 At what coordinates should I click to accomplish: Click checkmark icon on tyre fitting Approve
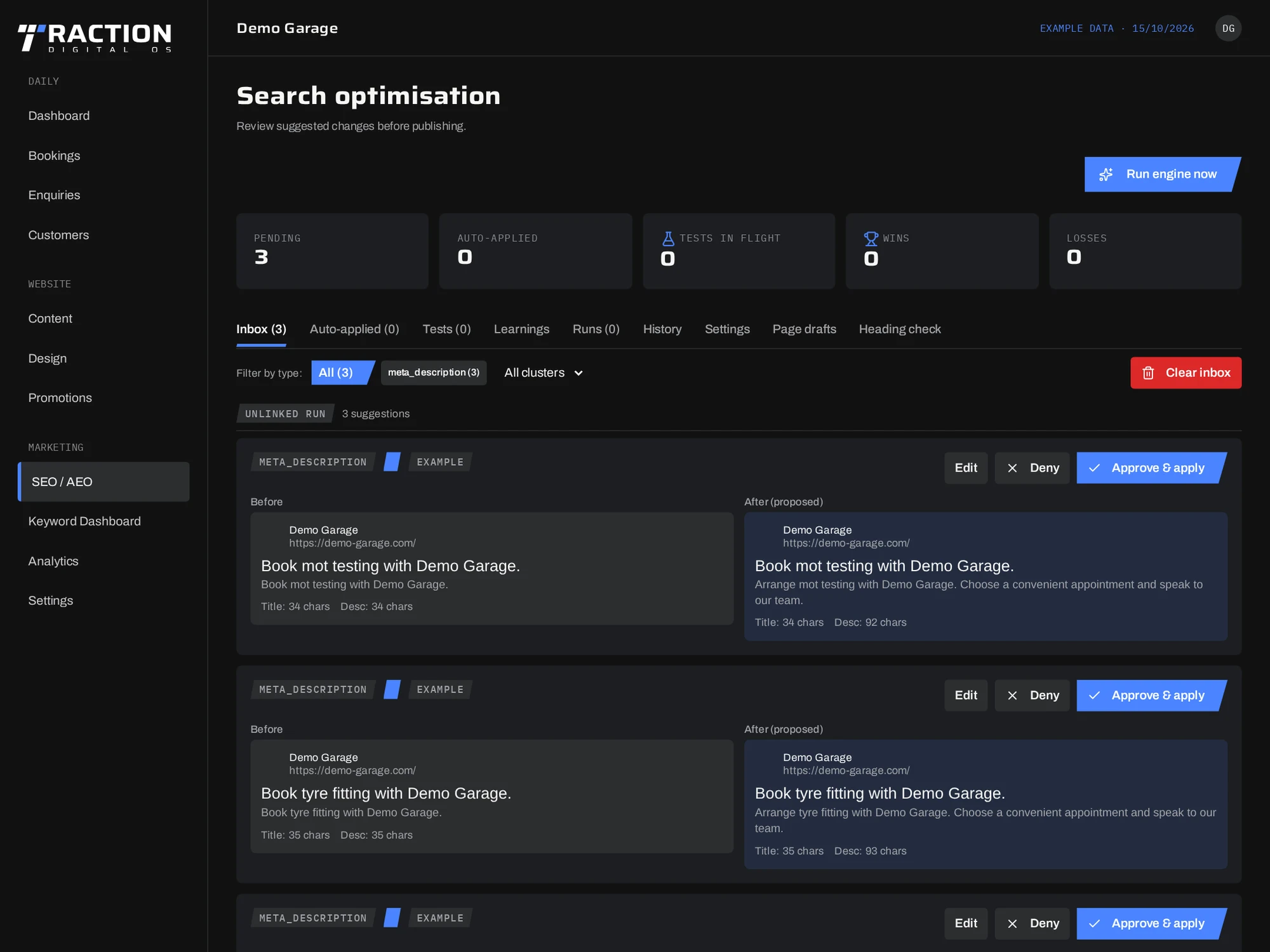tap(1094, 696)
